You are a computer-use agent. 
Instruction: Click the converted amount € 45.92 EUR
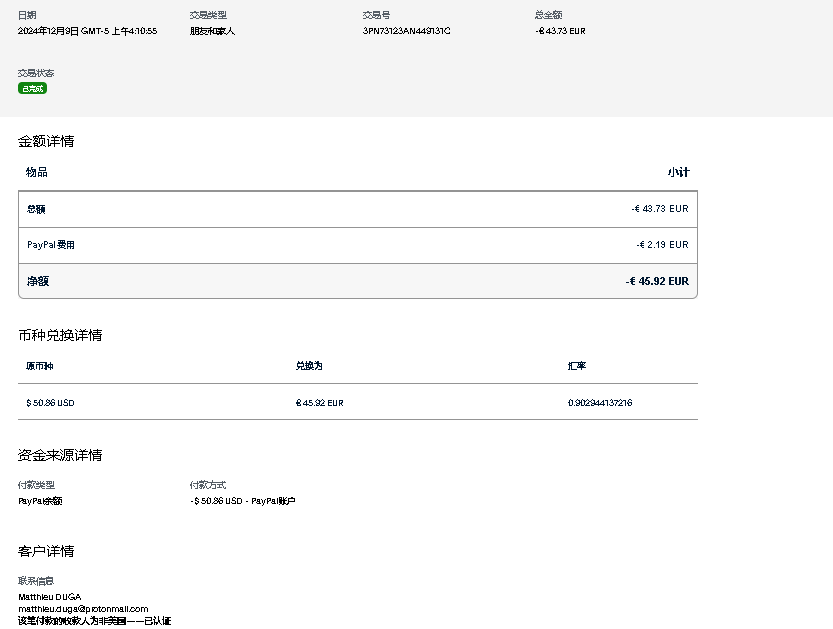click(319, 403)
